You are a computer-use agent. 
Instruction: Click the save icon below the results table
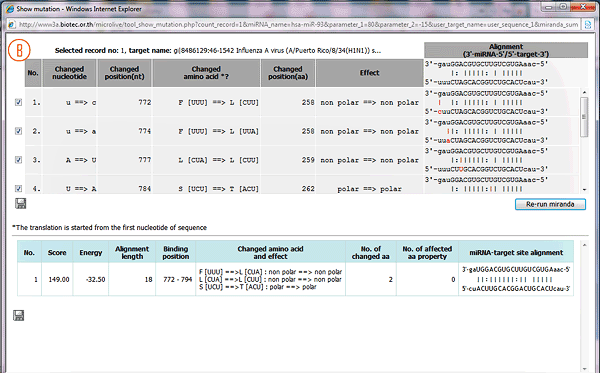click(19, 316)
